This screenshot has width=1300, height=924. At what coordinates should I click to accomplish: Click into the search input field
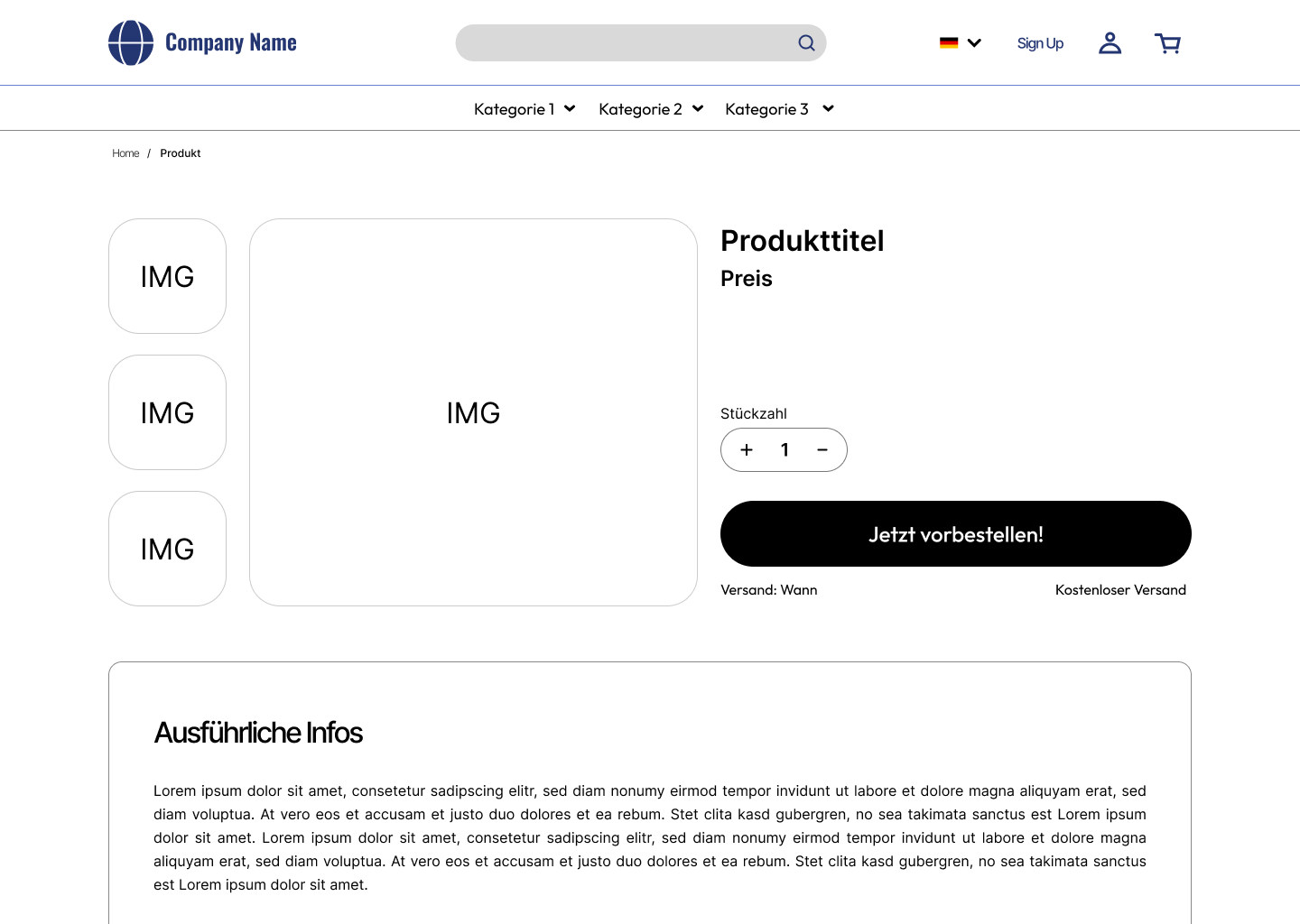[x=623, y=43]
